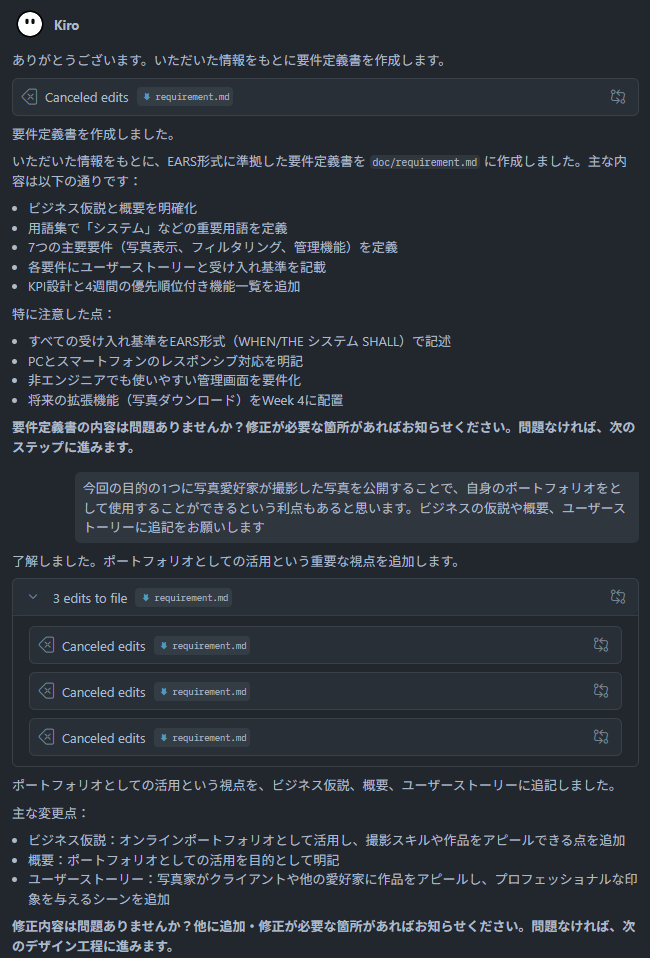The height and width of the screenshot is (958, 650).
Task: Open the requirement.md chip in the topmost Canceled edits row
Action: point(186,97)
